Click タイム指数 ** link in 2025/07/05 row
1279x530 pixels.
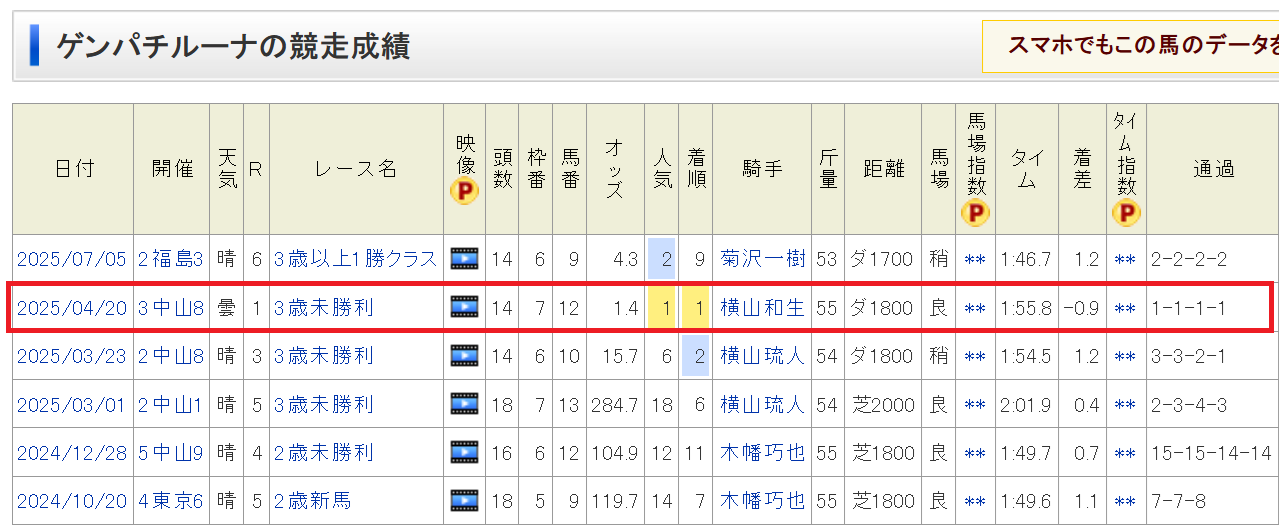click(x=1125, y=260)
